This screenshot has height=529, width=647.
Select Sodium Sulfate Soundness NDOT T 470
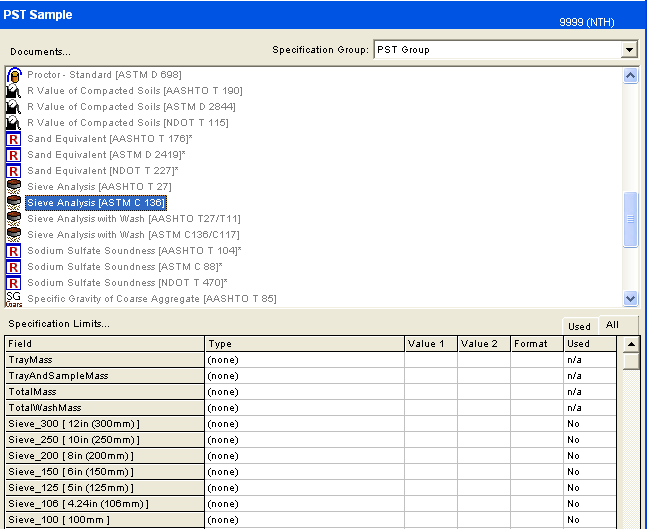pyautogui.click(x=126, y=283)
